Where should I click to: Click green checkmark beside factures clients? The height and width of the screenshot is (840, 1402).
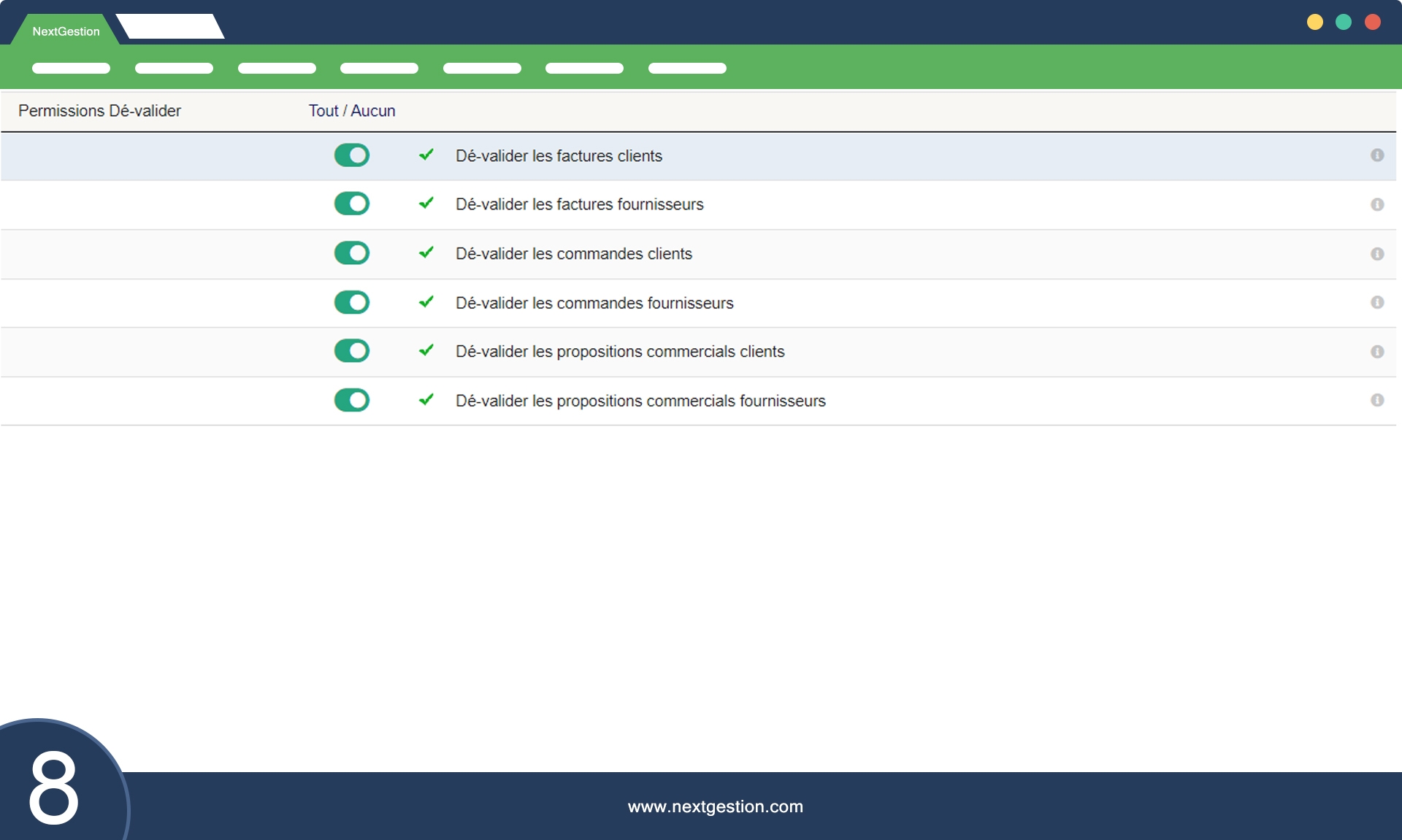tap(426, 155)
